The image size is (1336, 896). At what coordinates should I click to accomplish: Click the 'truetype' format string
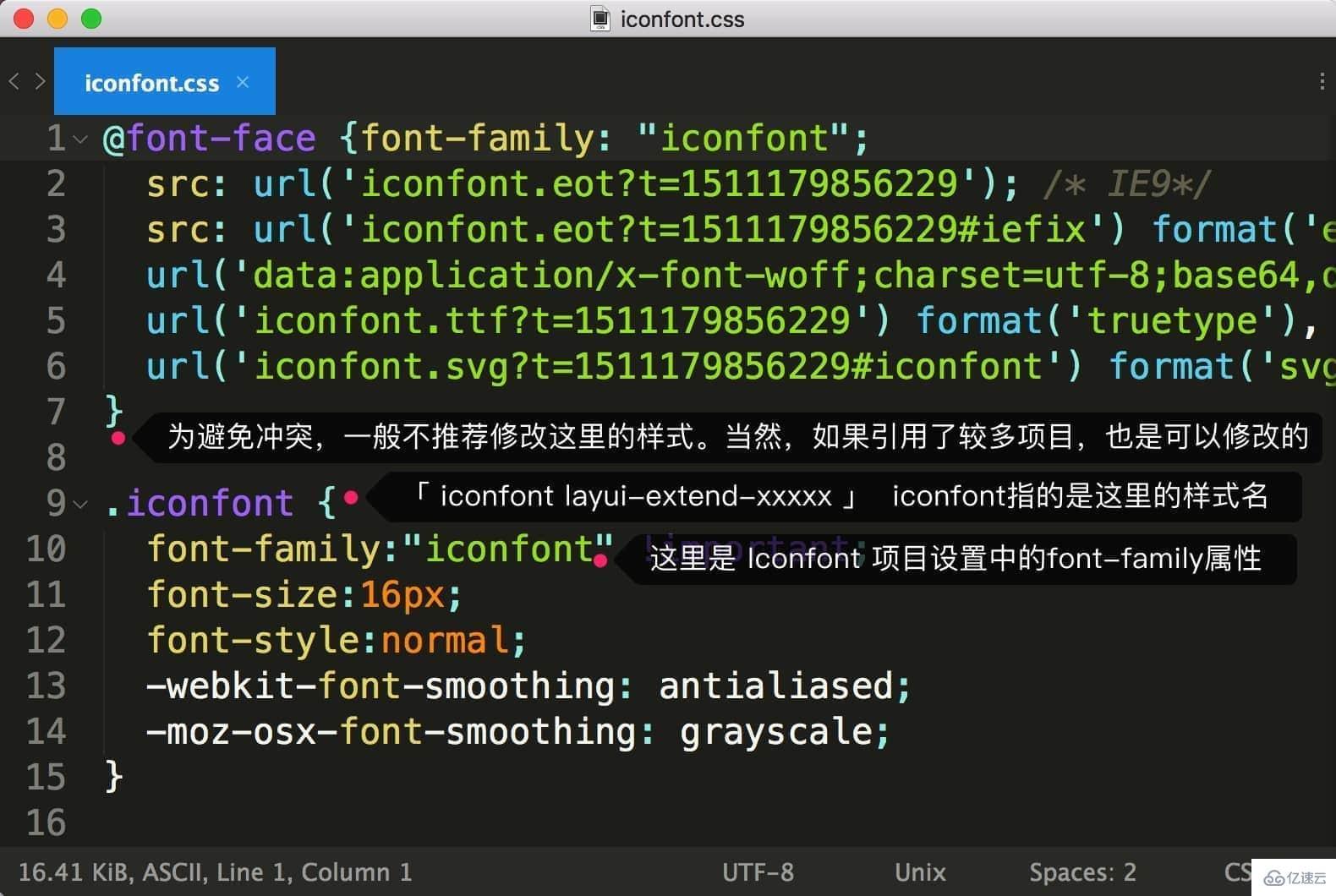pos(1173,320)
